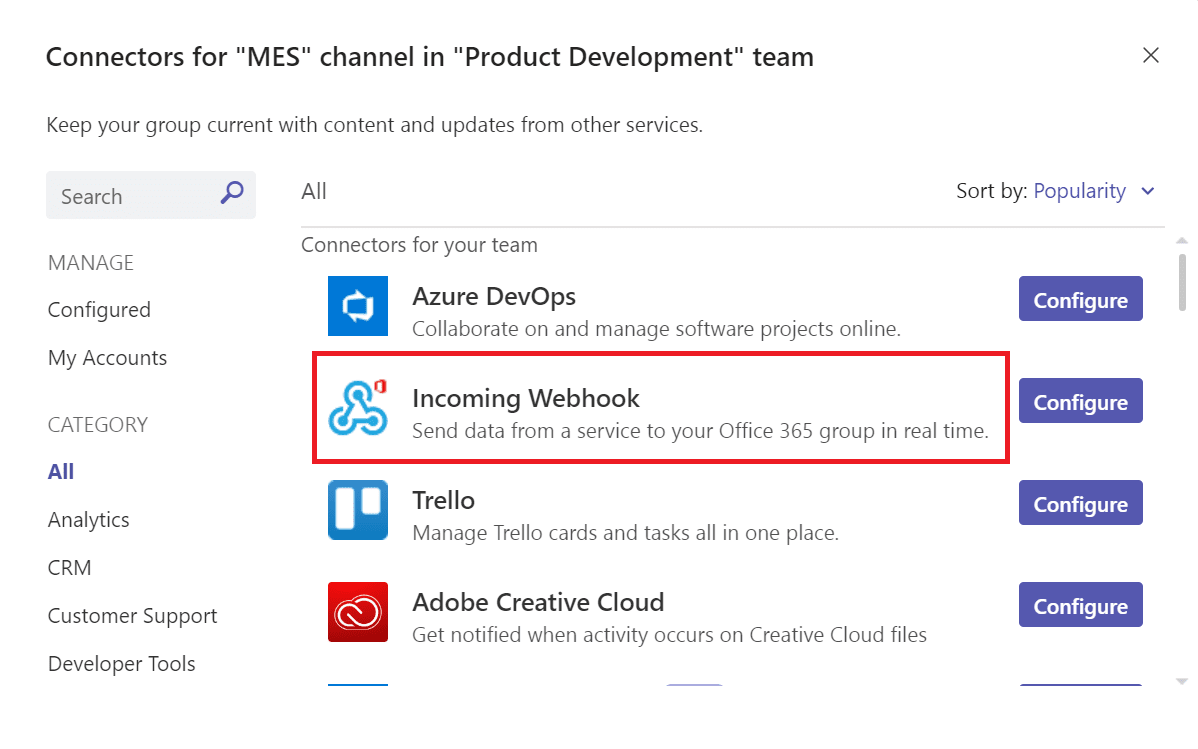The height and width of the screenshot is (749, 1198).
Task: Configure the Trello connector
Action: tap(1080, 504)
